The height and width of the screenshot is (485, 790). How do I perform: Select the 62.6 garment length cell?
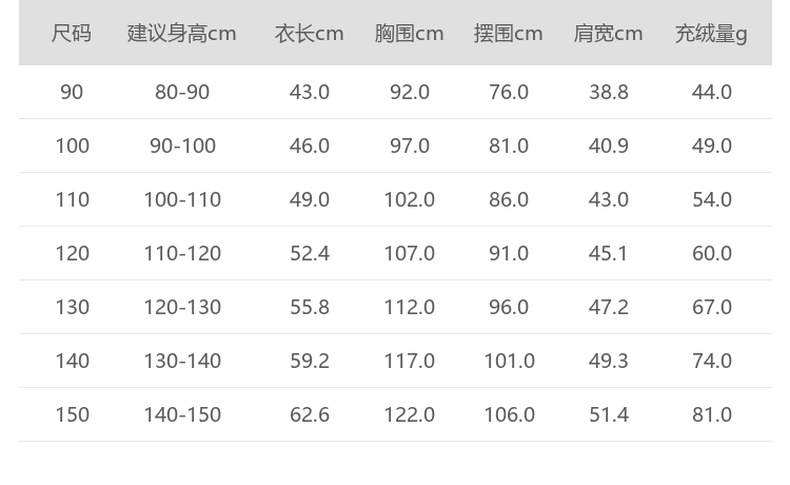point(309,415)
